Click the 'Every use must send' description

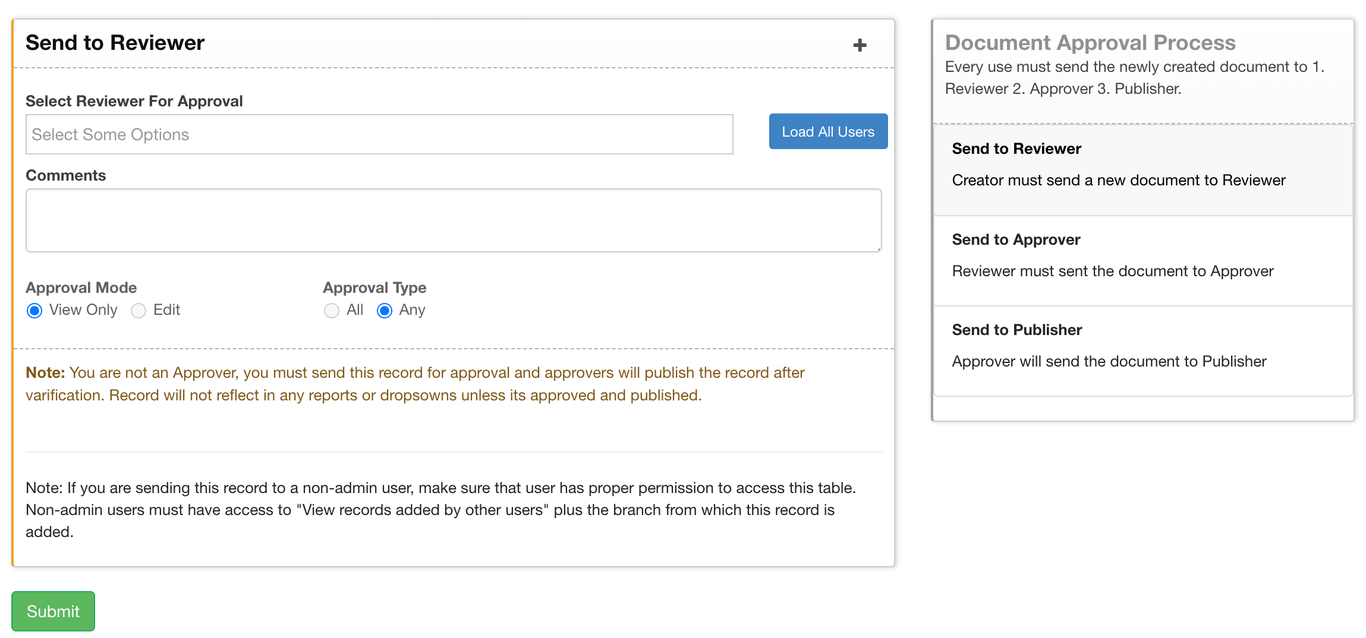1135,78
